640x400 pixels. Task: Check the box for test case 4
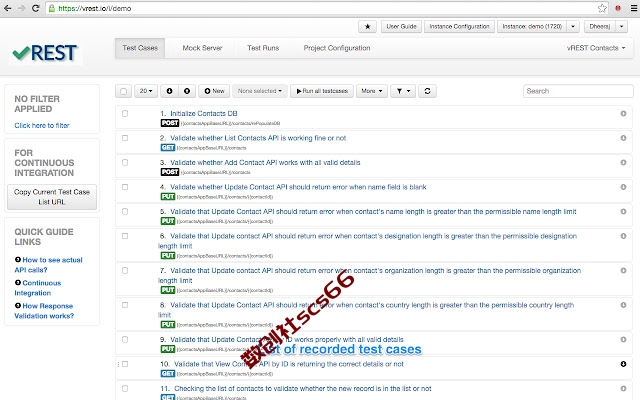[x=125, y=187]
